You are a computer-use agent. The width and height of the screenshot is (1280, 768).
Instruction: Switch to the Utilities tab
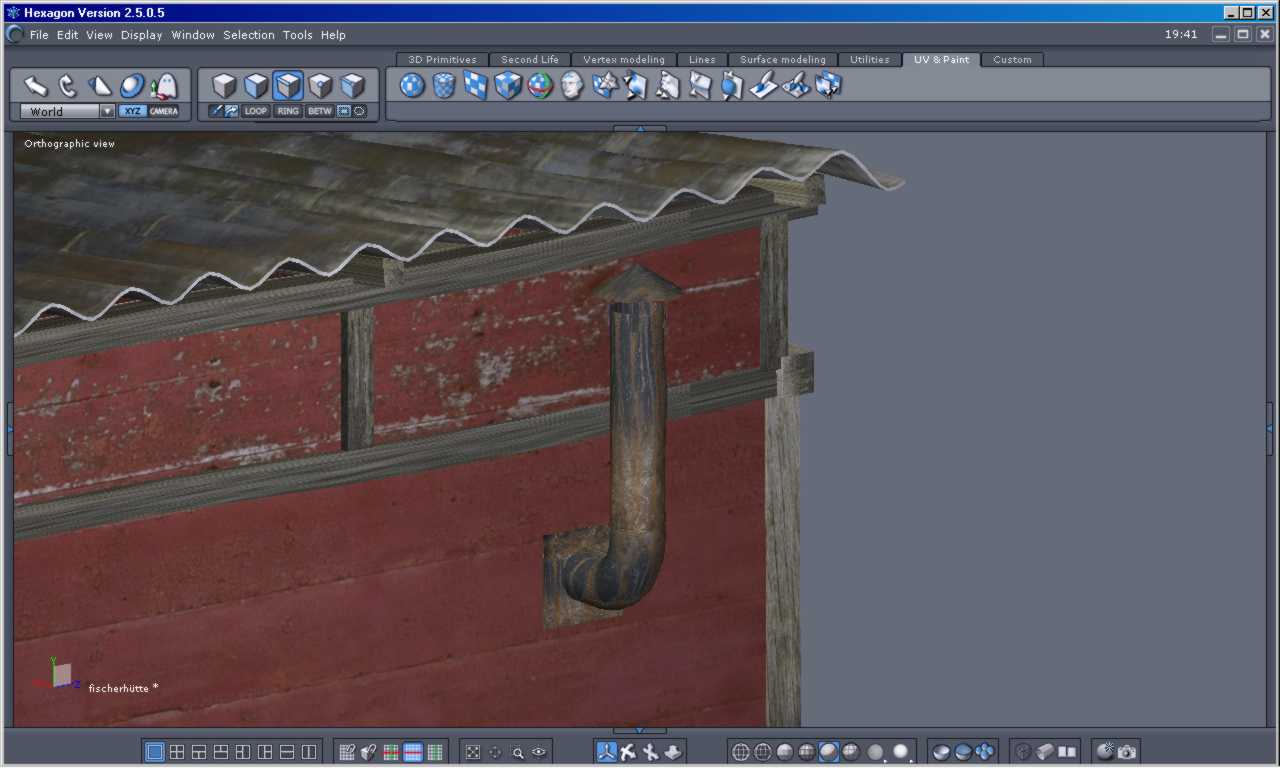pos(870,60)
